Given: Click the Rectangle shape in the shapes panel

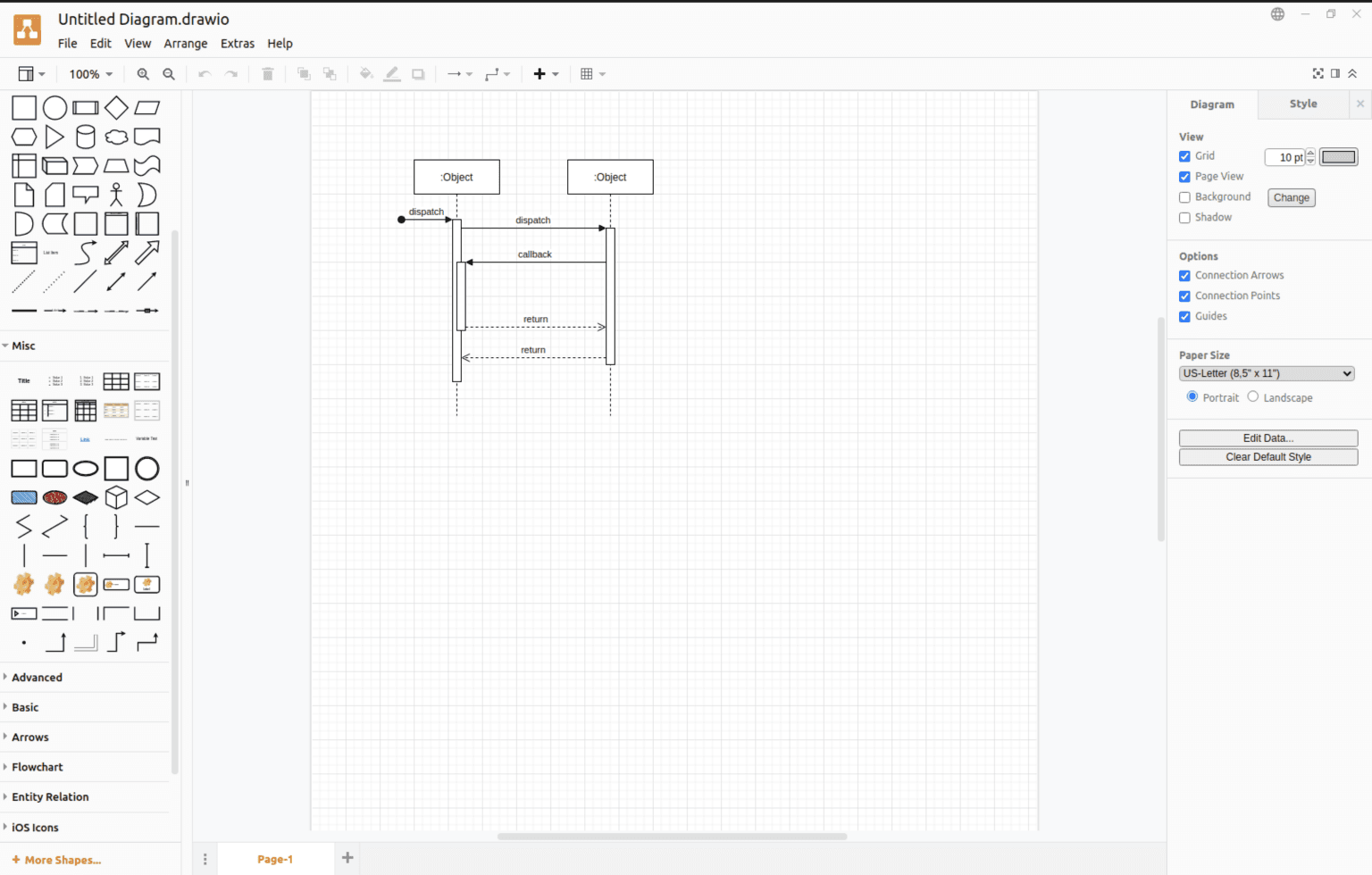Looking at the screenshot, I should click(24, 107).
